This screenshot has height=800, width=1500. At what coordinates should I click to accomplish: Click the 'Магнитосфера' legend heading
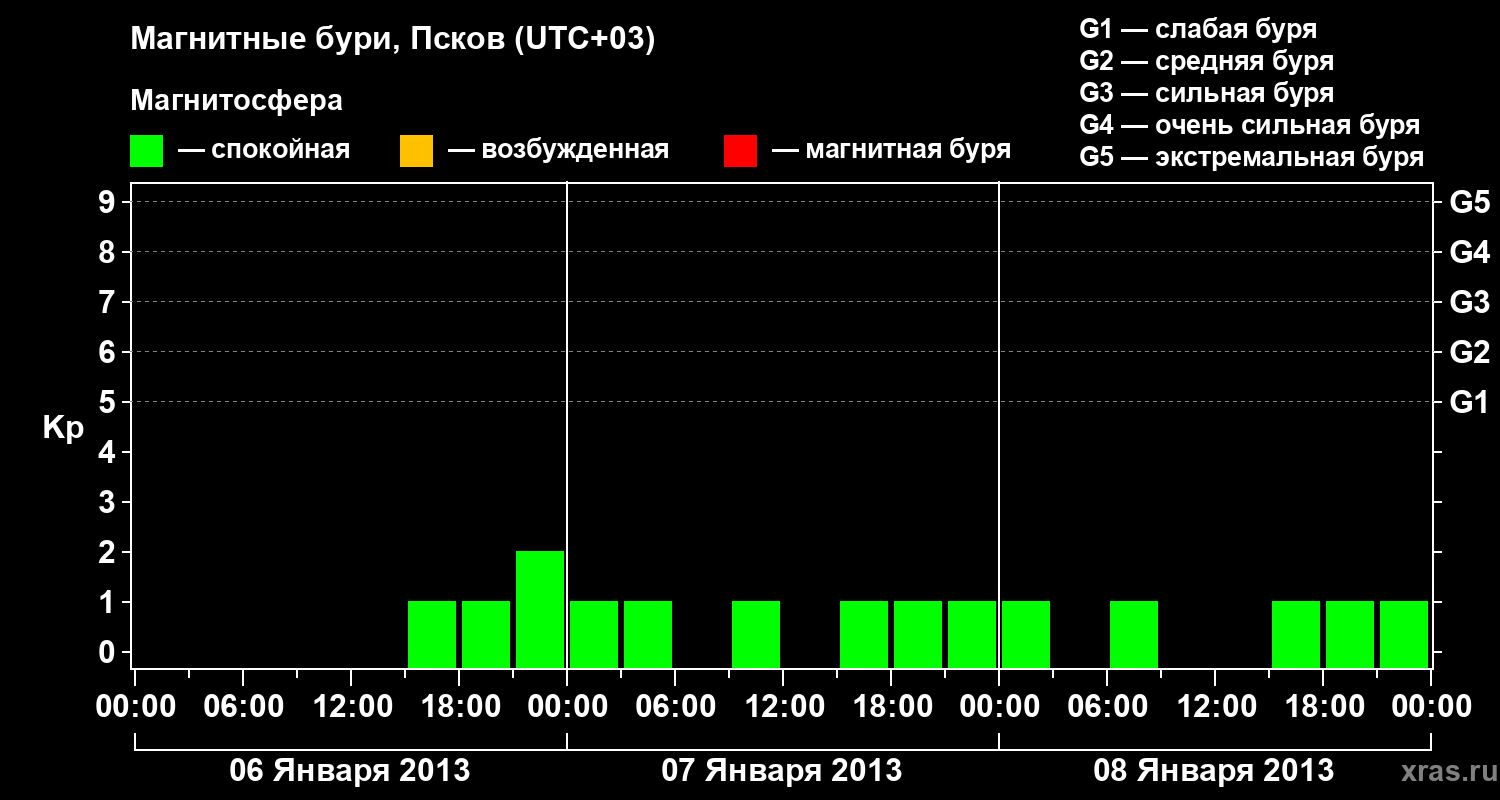point(237,101)
